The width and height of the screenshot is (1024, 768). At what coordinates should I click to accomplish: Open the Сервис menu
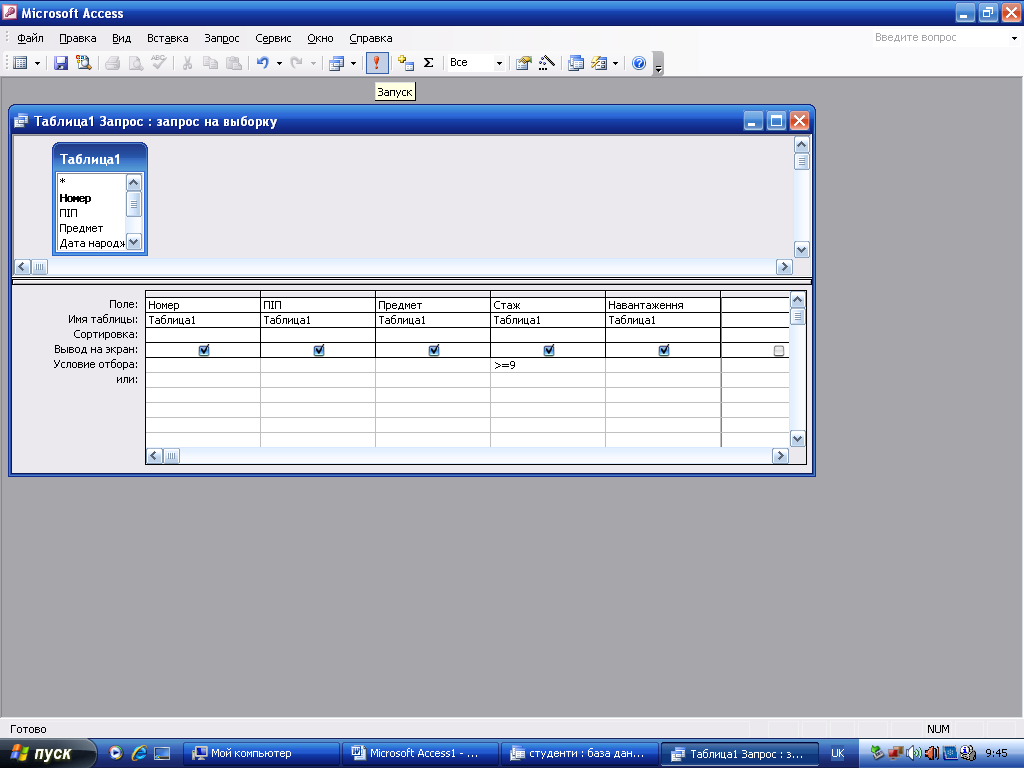tap(273, 38)
